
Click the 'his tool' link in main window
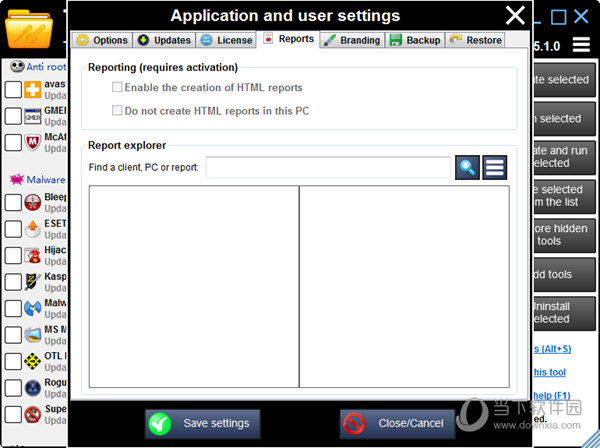549,372
